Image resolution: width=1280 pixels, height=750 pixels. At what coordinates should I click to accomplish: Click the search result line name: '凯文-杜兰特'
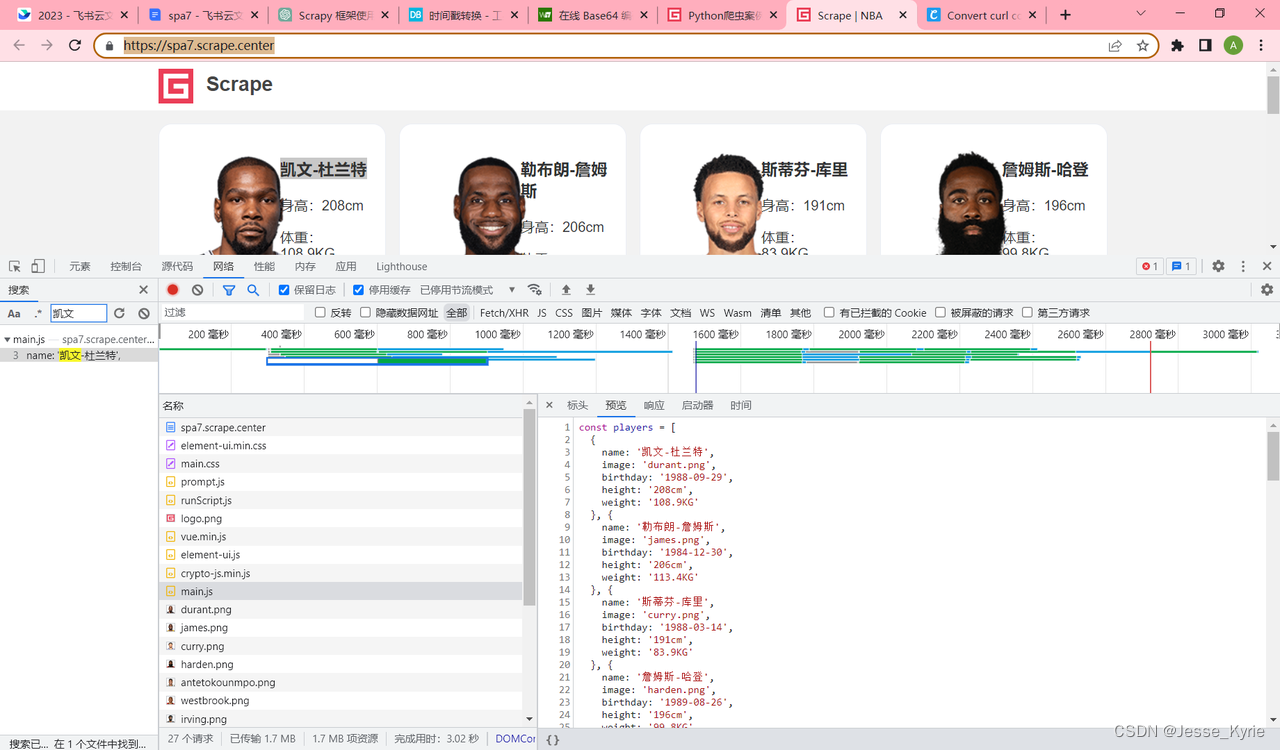coord(79,355)
